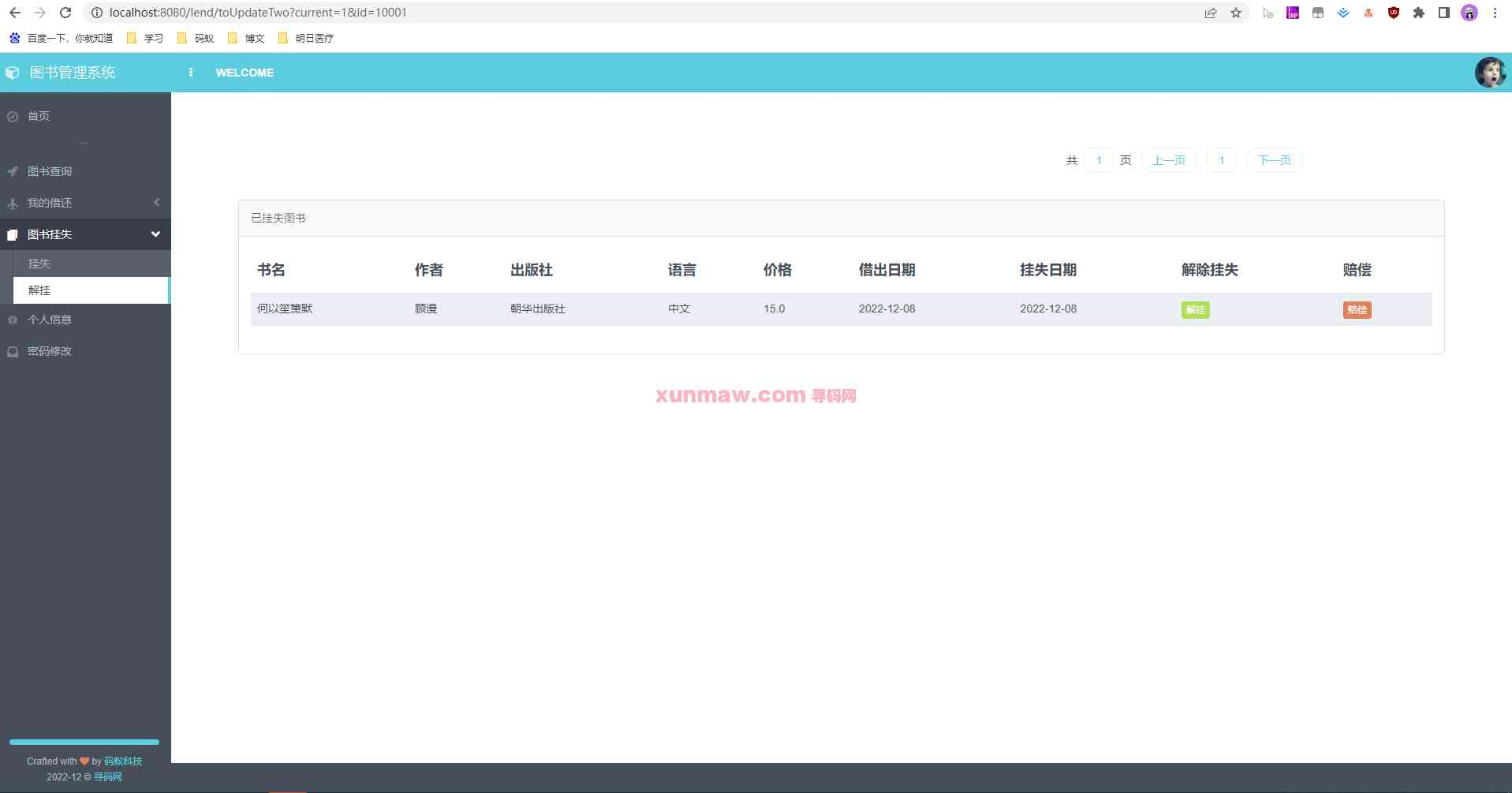Select 解挂 in the sidebar submenu

click(x=38, y=290)
